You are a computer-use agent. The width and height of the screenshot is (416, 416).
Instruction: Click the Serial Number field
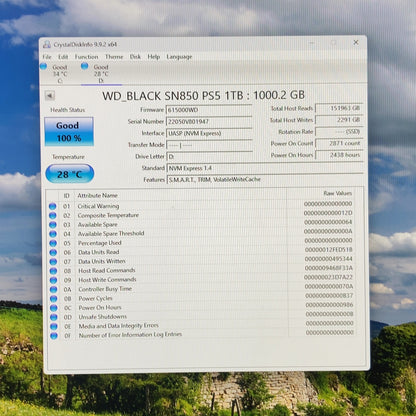tap(209, 121)
